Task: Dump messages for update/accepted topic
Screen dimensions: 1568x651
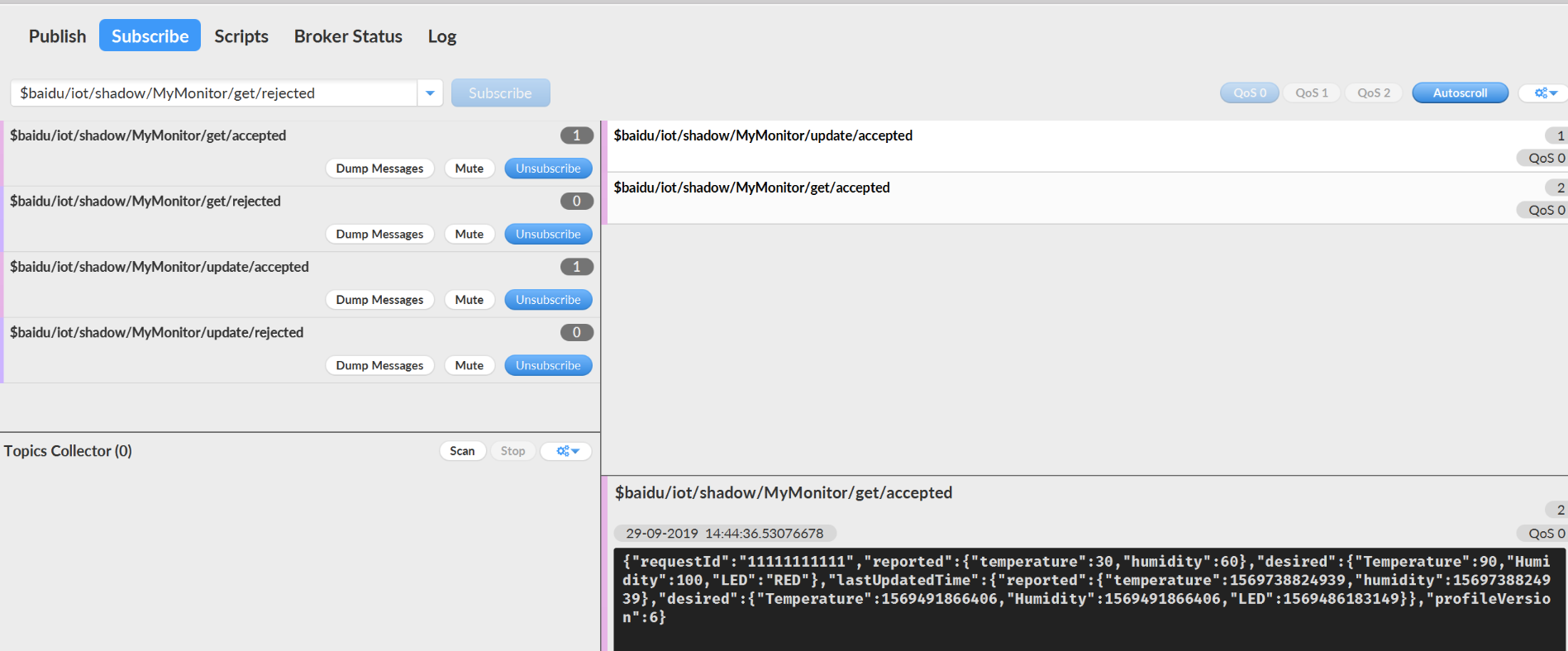Action: tap(379, 300)
